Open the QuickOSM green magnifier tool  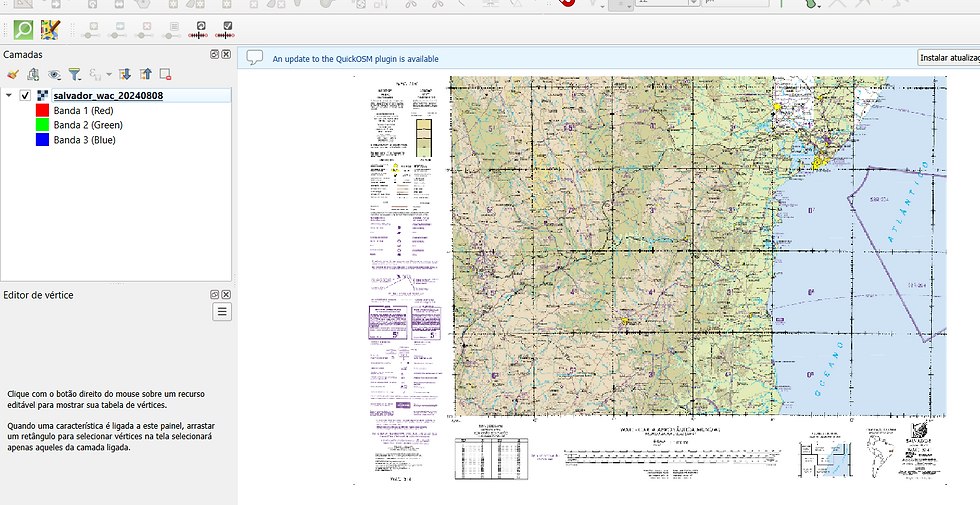click(24, 29)
